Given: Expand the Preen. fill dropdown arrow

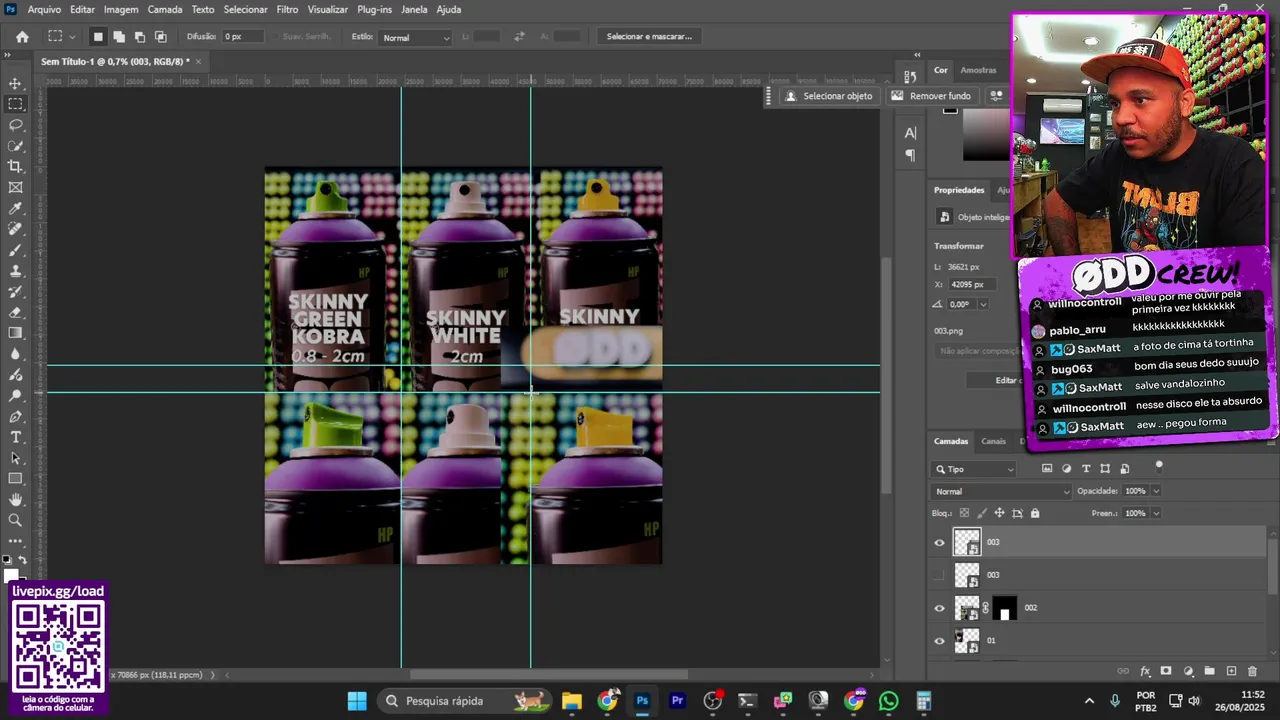Looking at the screenshot, I should point(1156,513).
